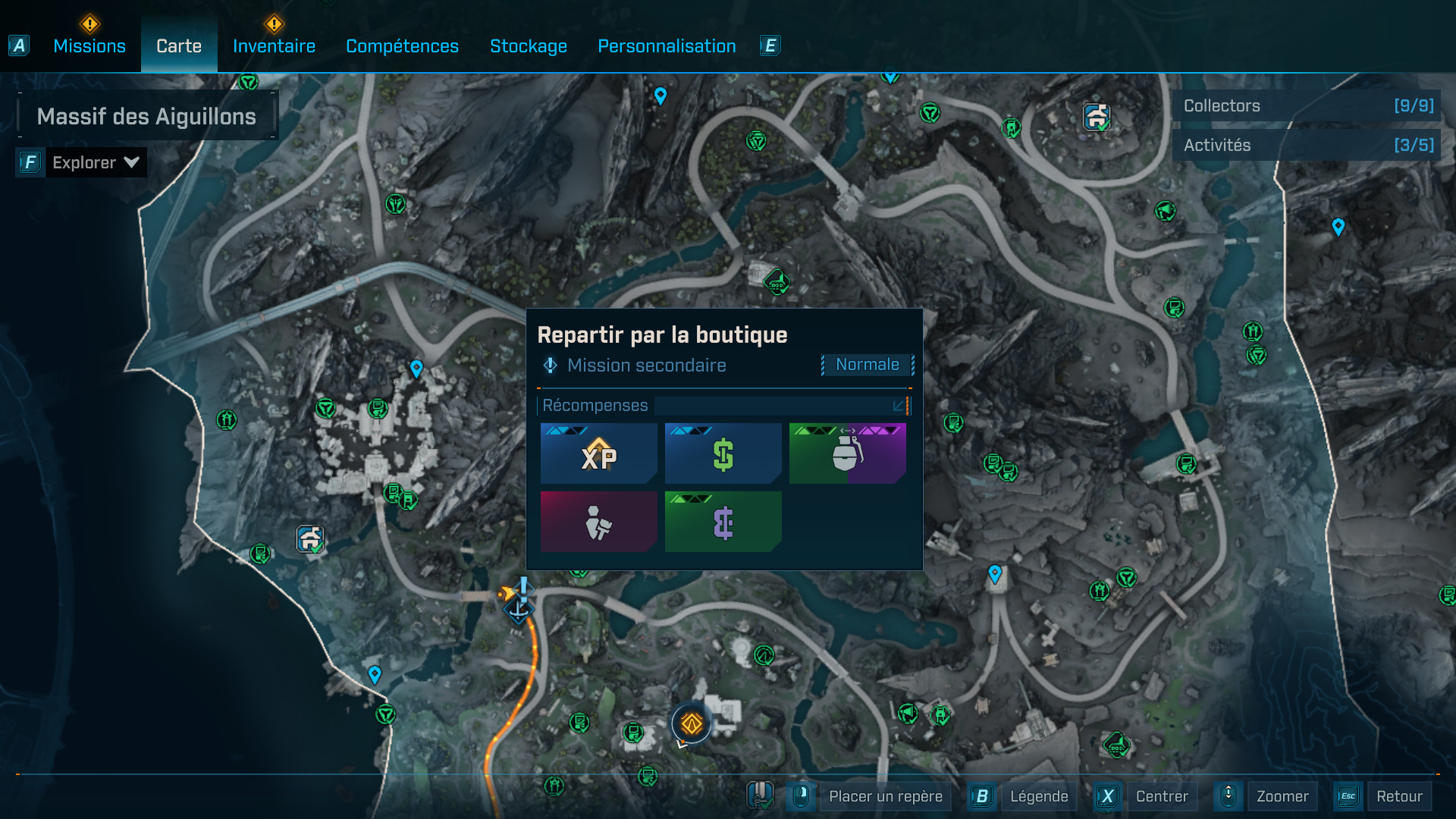
Task: Open the Compétences tab
Action: pyautogui.click(x=402, y=46)
